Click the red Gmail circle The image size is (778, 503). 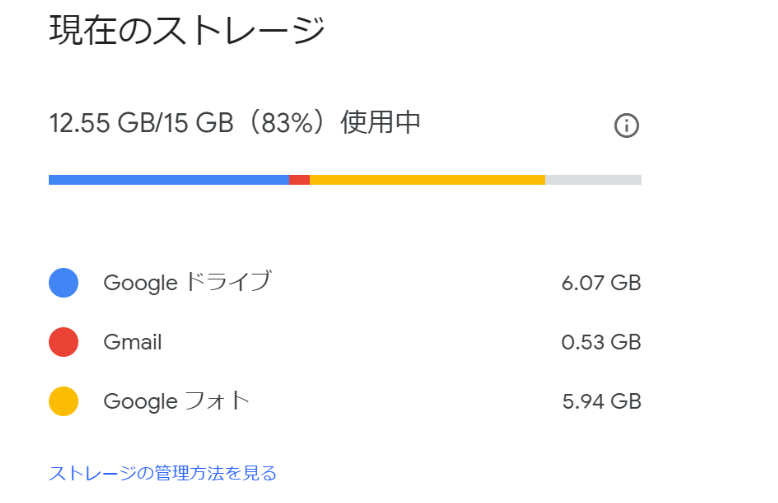pyautogui.click(x=64, y=342)
